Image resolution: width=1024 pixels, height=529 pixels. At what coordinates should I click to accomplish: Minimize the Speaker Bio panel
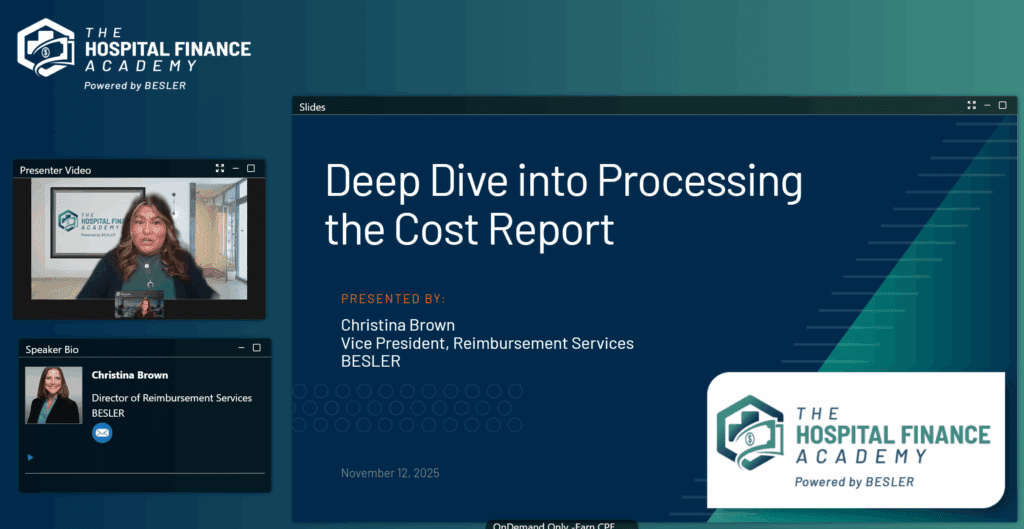[241, 348]
